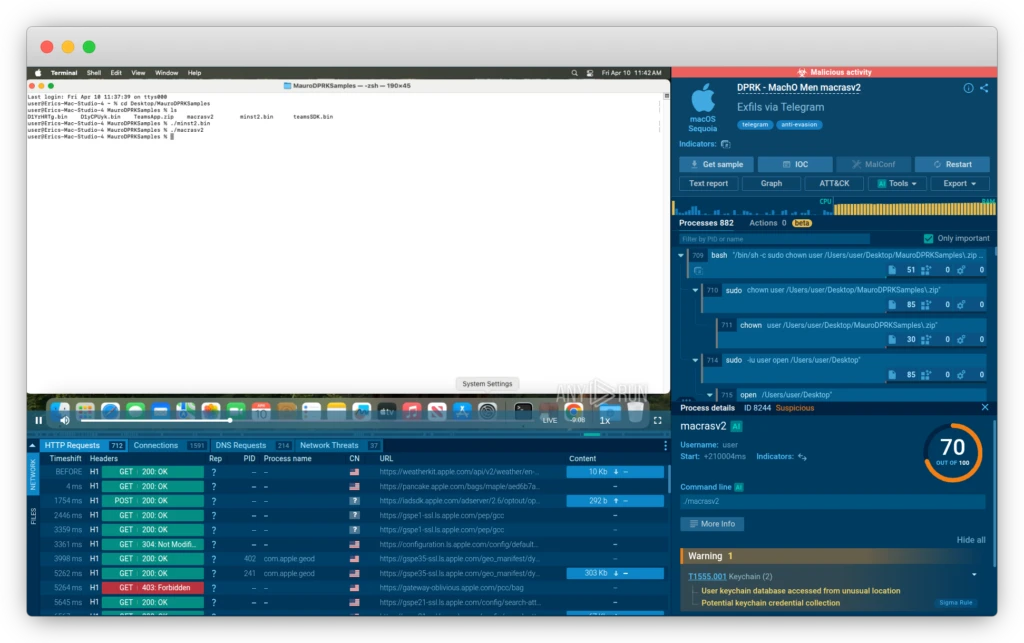Click the Sigma Rule badge
Image resolution: width=1024 pixels, height=643 pixels.
click(955, 603)
